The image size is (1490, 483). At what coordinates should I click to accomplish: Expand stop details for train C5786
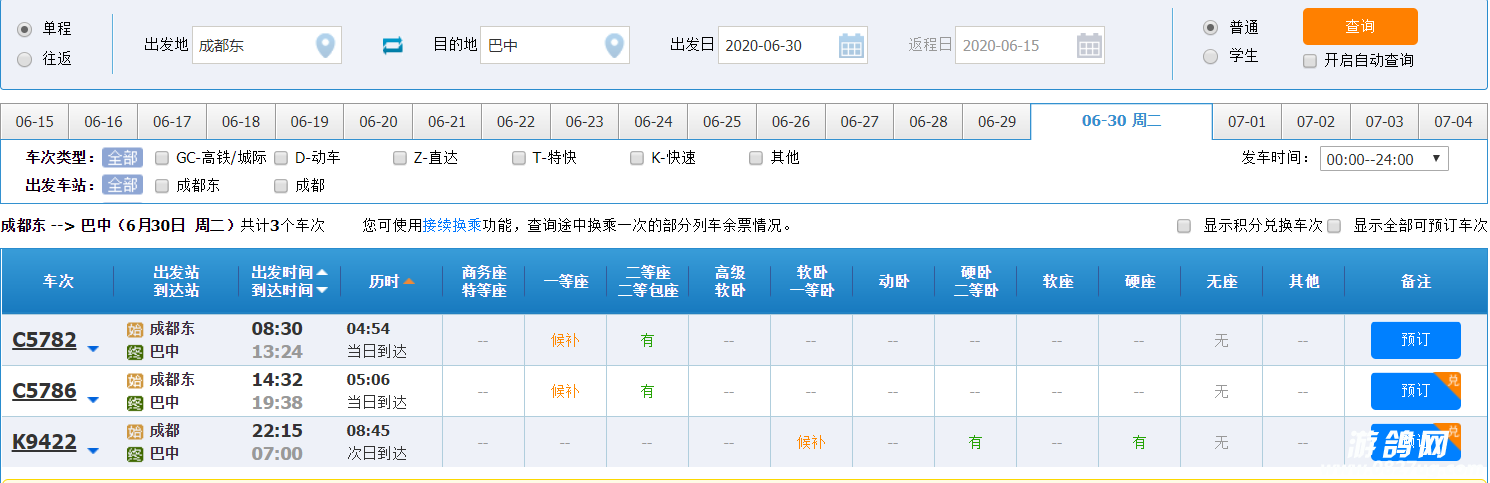[93, 400]
